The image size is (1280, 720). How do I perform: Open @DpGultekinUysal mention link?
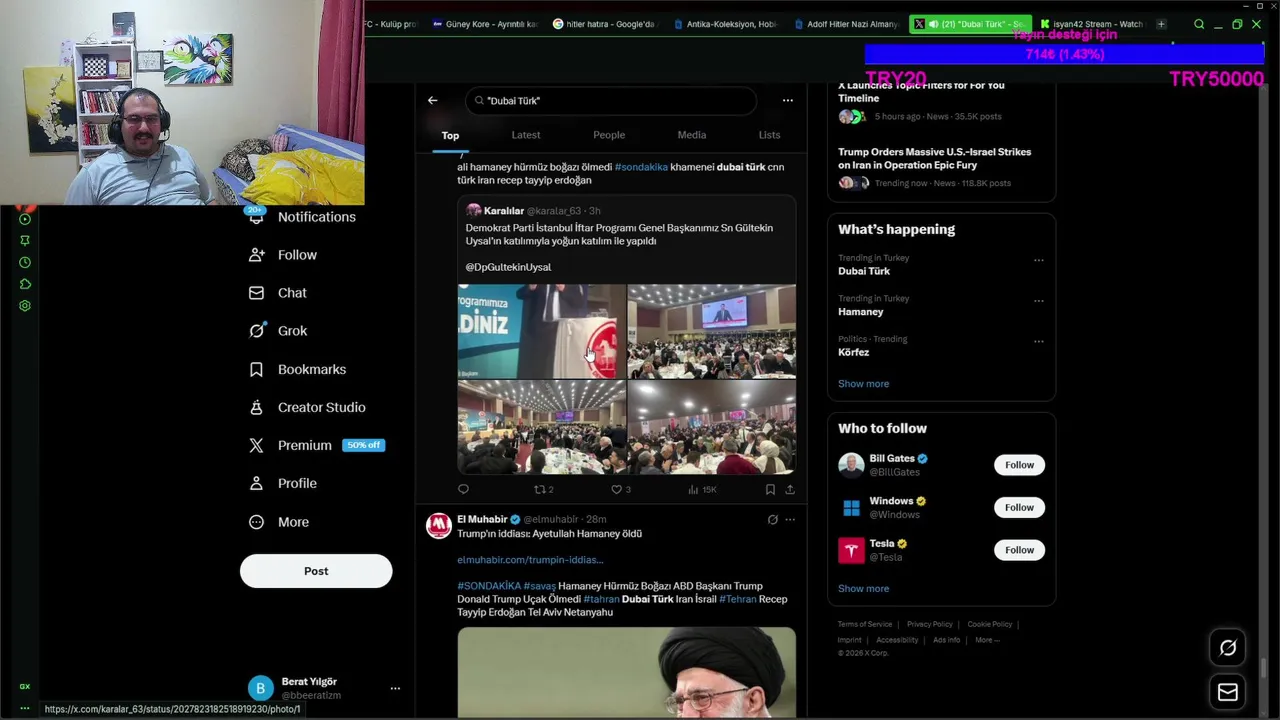tap(508, 267)
